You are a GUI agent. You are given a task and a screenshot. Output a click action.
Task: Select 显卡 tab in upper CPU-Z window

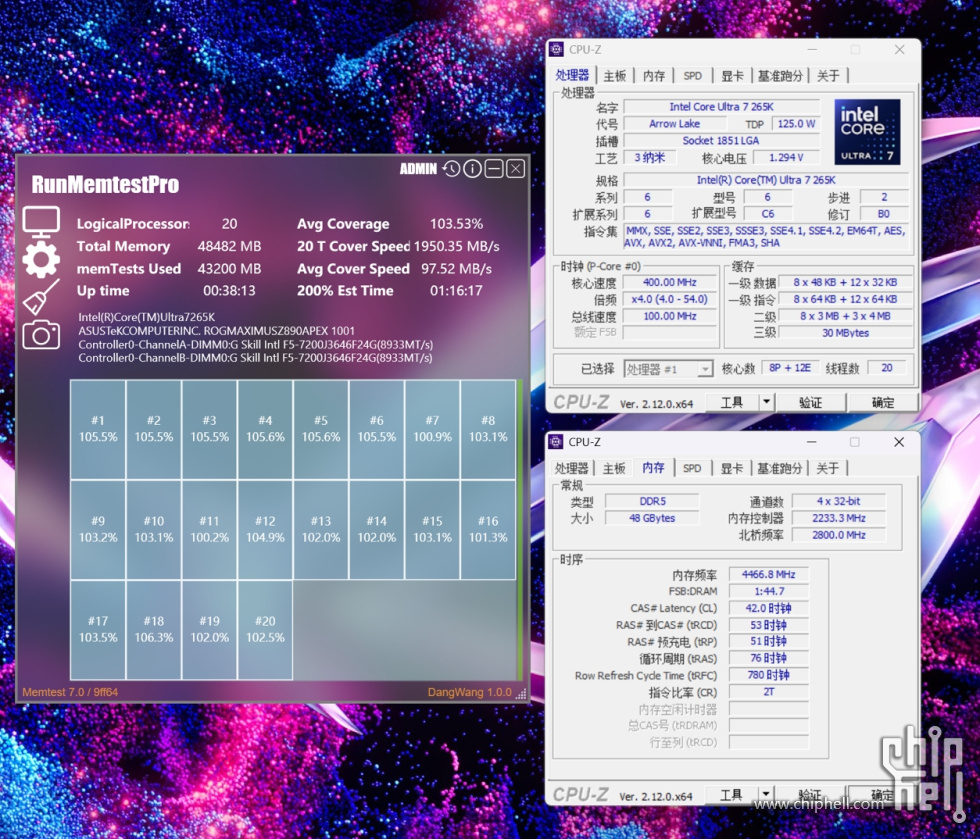point(732,76)
